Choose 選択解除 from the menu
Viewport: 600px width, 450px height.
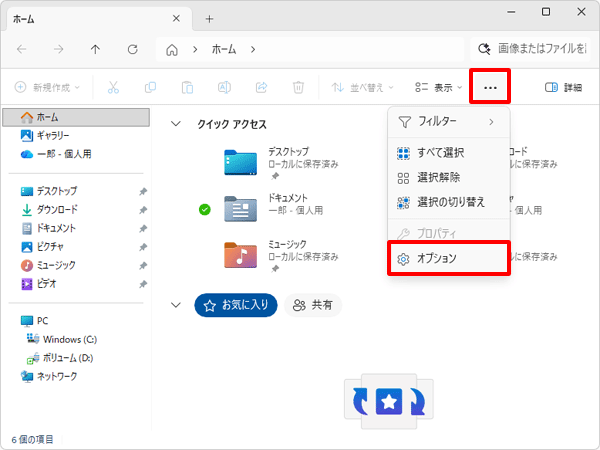(448, 178)
